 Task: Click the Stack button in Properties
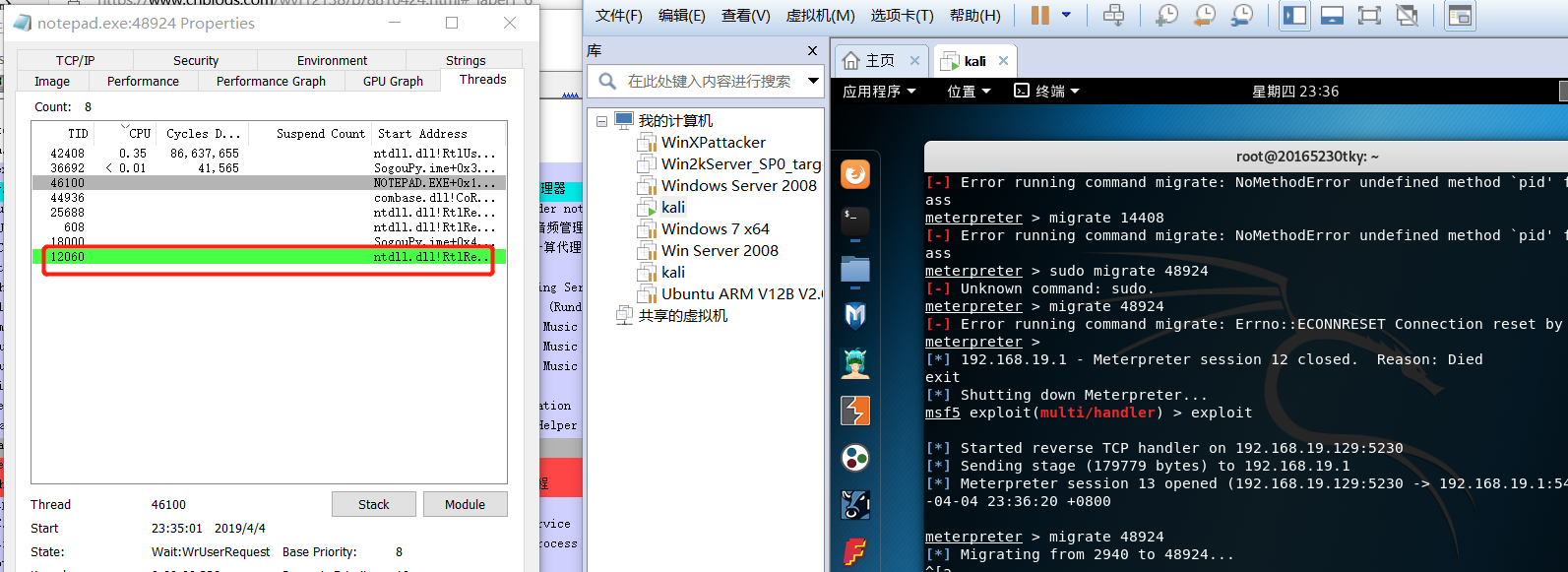374,504
